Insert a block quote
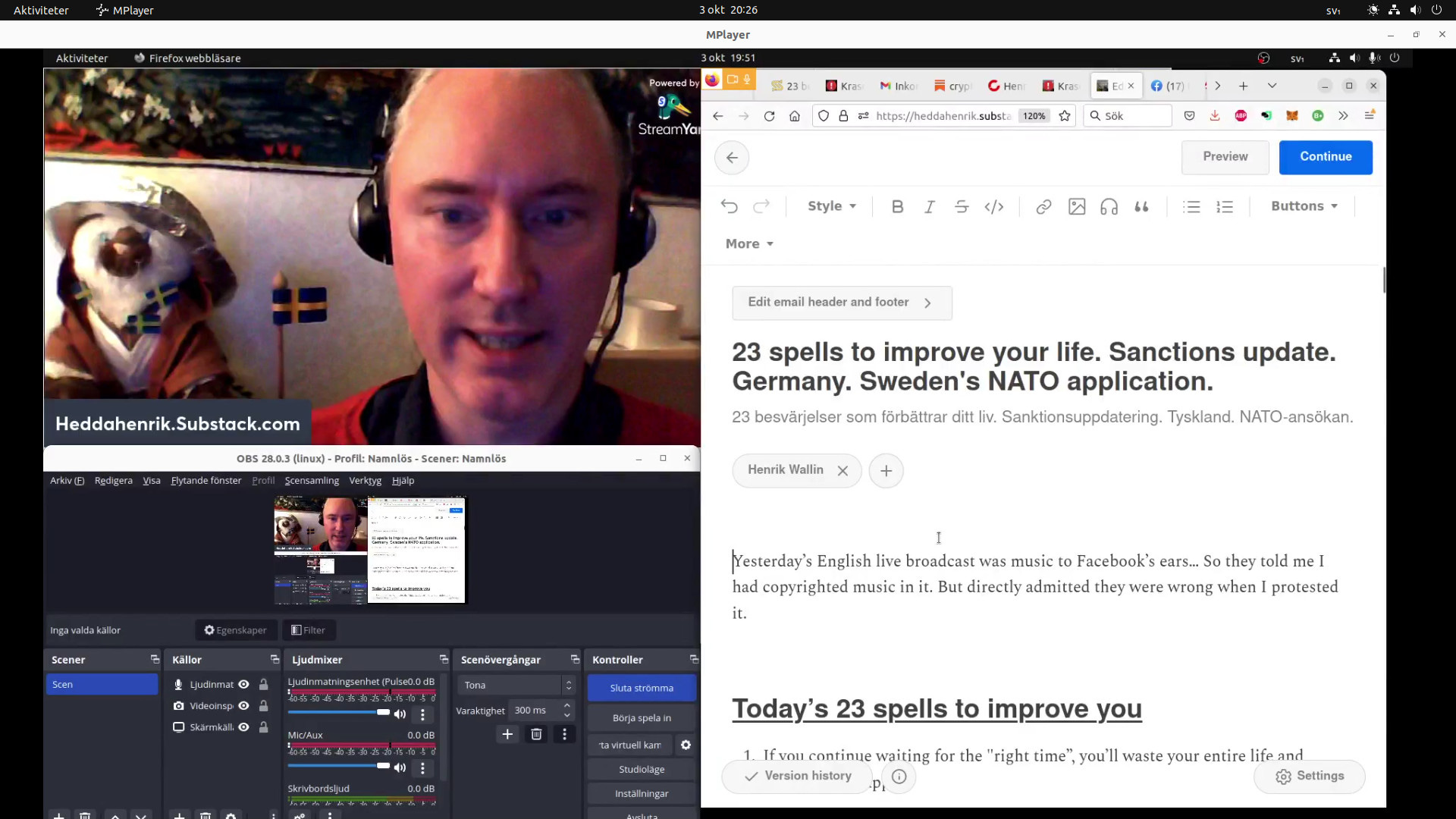Viewport: 1456px width, 819px height. coord(1141,206)
